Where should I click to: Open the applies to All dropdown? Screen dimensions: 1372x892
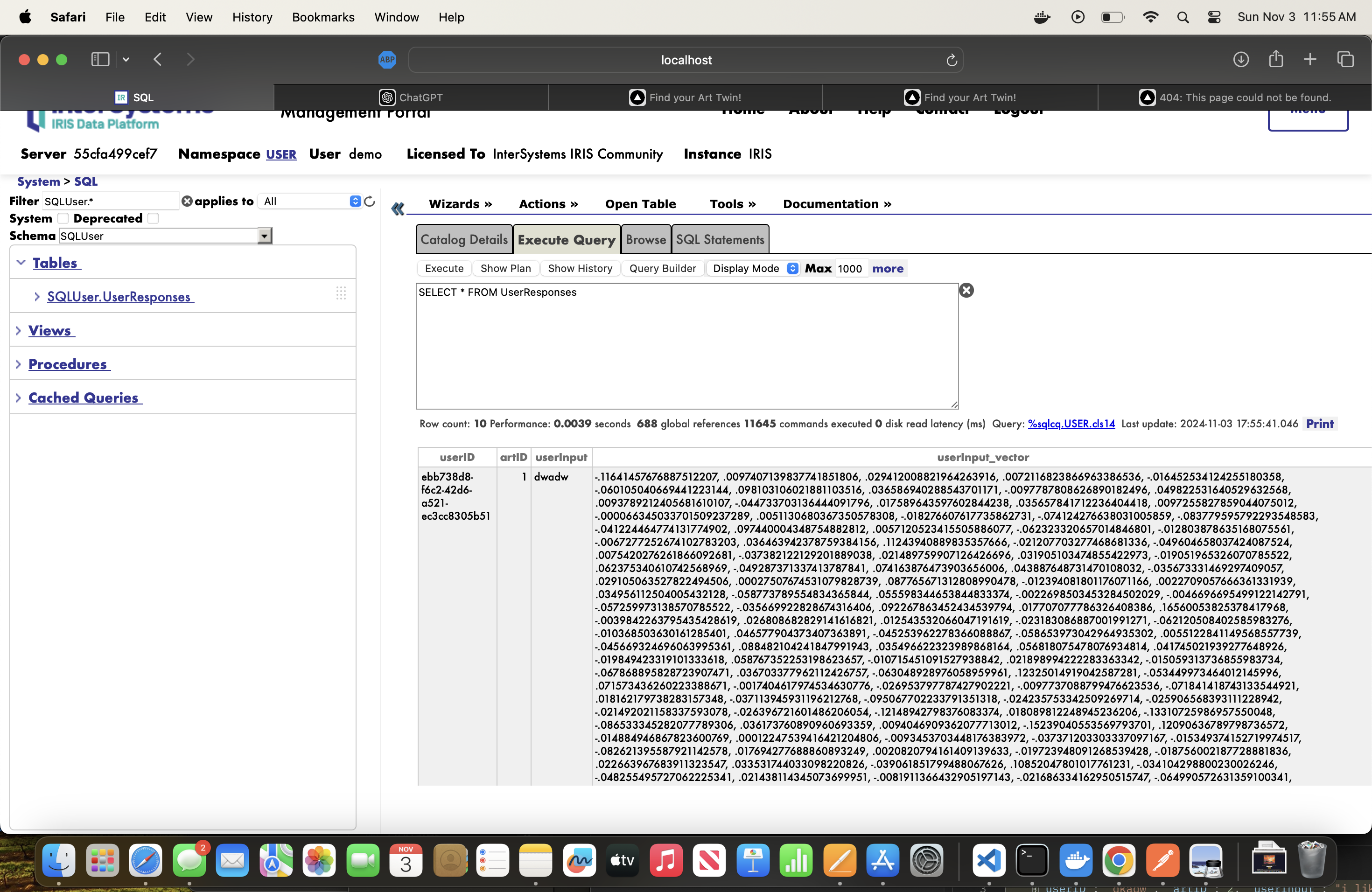pyautogui.click(x=355, y=201)
